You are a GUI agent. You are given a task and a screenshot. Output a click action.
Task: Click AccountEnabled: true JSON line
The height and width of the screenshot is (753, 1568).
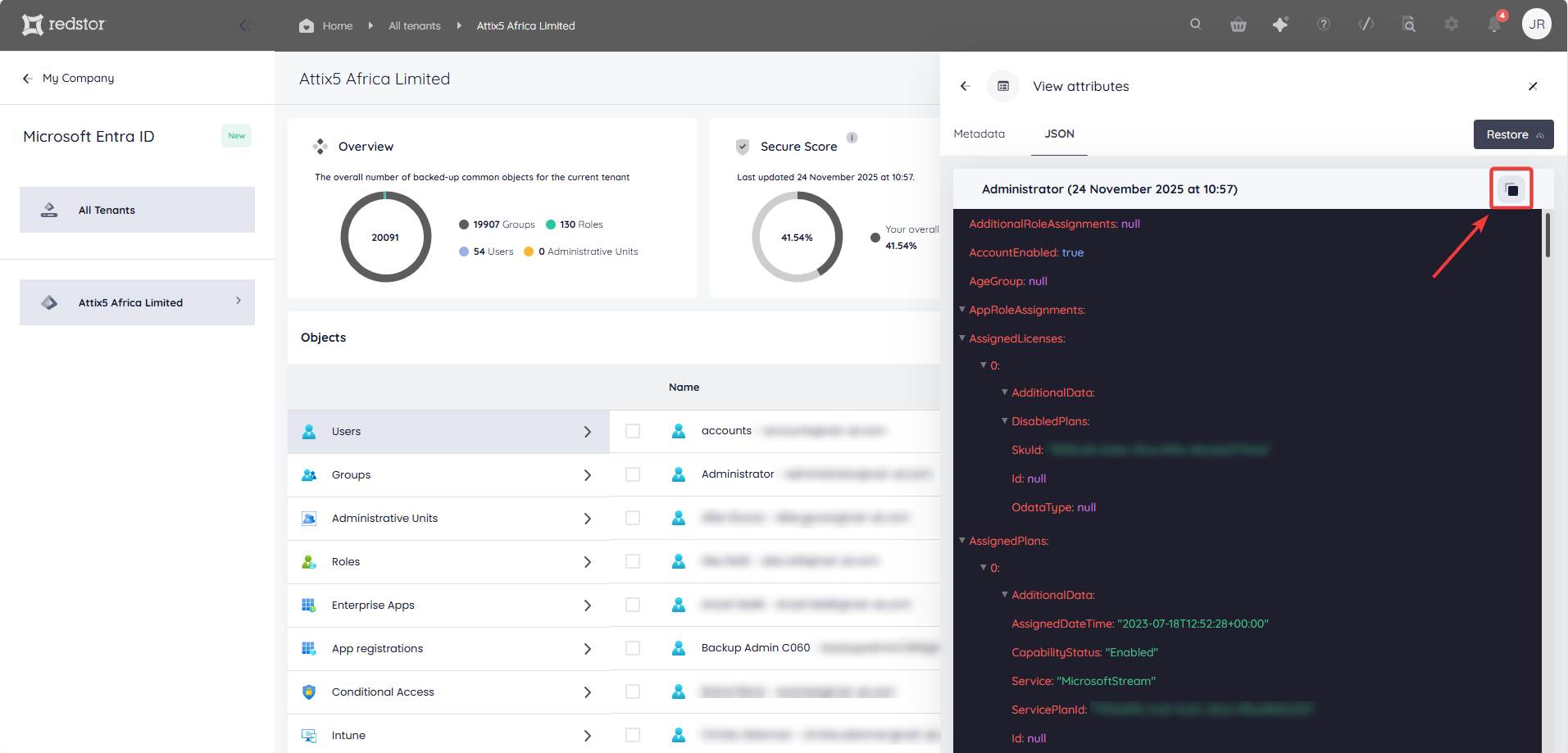(x=1026, y=252)
